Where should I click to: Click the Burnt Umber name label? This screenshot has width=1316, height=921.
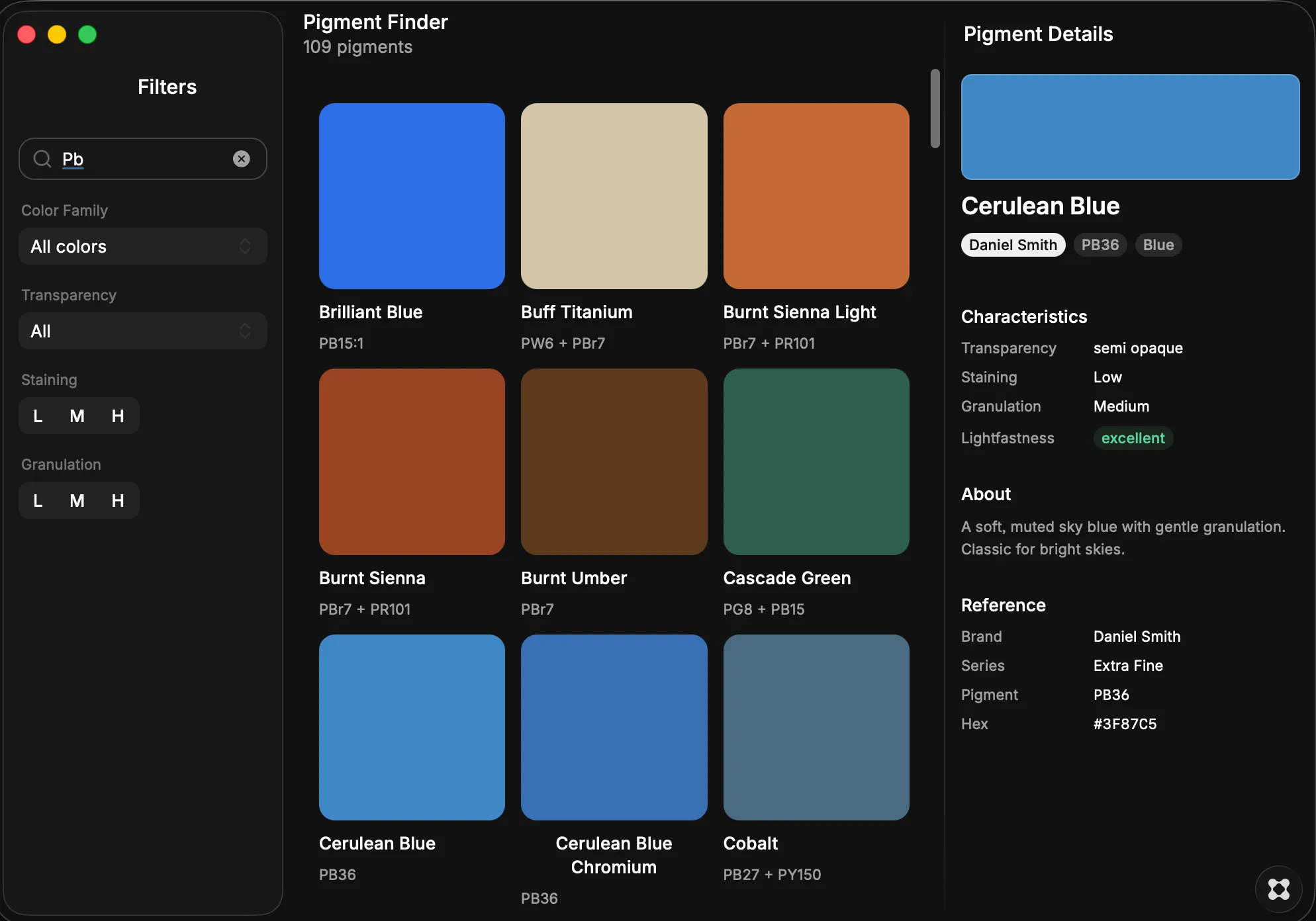[x=574, y=578]
